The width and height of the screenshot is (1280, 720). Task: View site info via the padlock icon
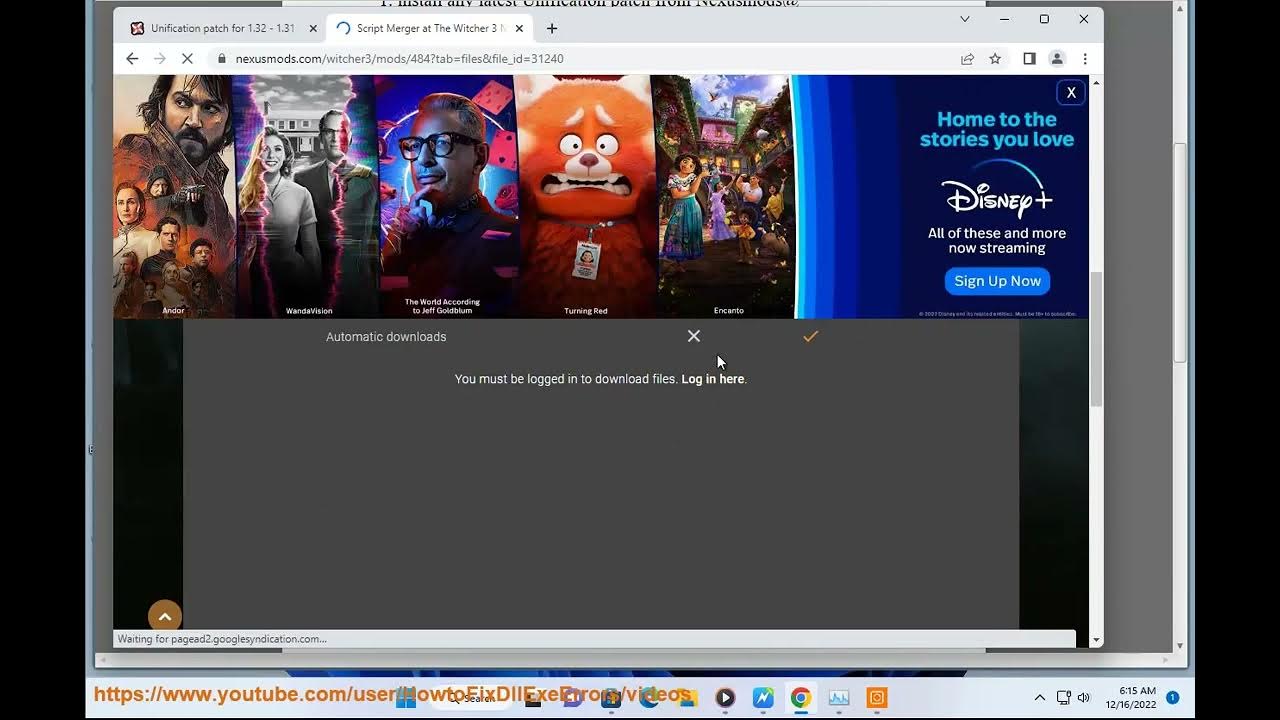(x=222, y=59)
